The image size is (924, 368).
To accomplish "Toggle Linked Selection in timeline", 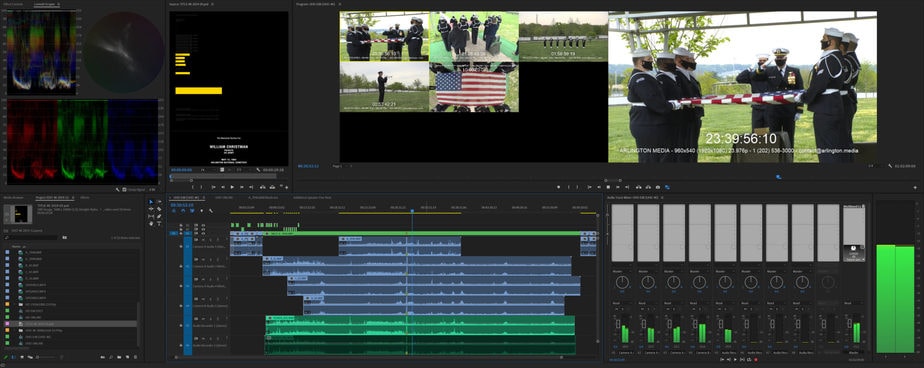I will pyautogui.click(x=192, y=211).
